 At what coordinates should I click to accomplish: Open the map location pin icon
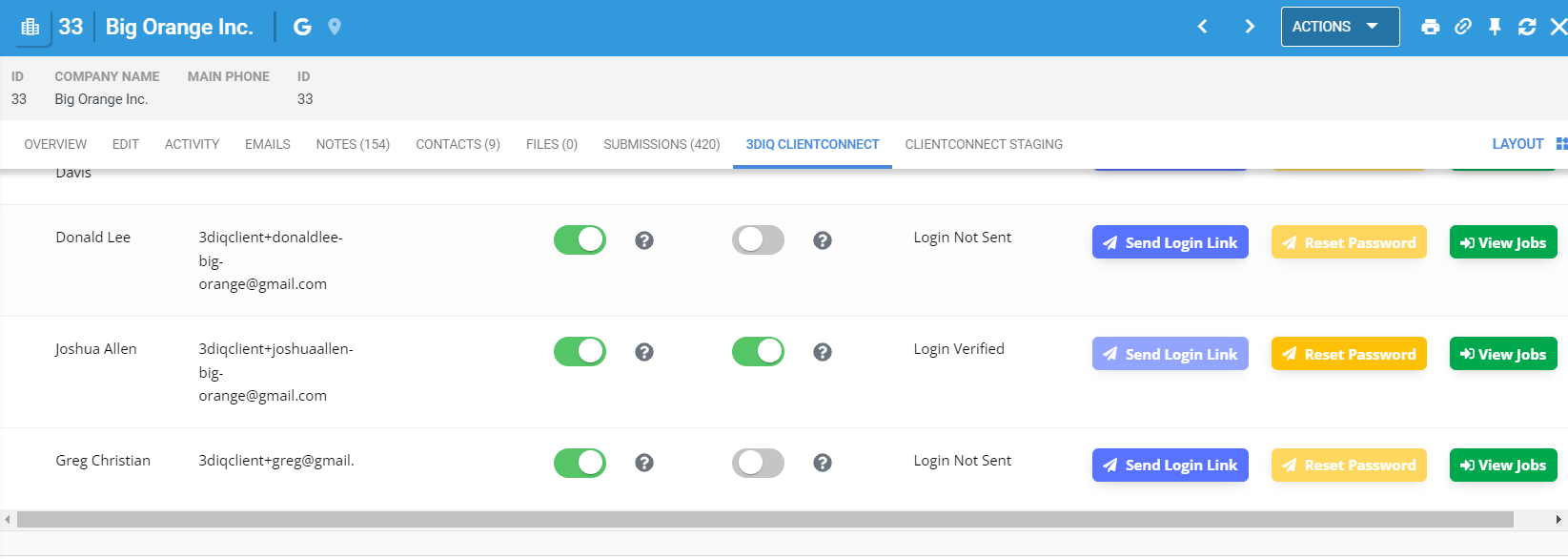(x=335, y=27)
